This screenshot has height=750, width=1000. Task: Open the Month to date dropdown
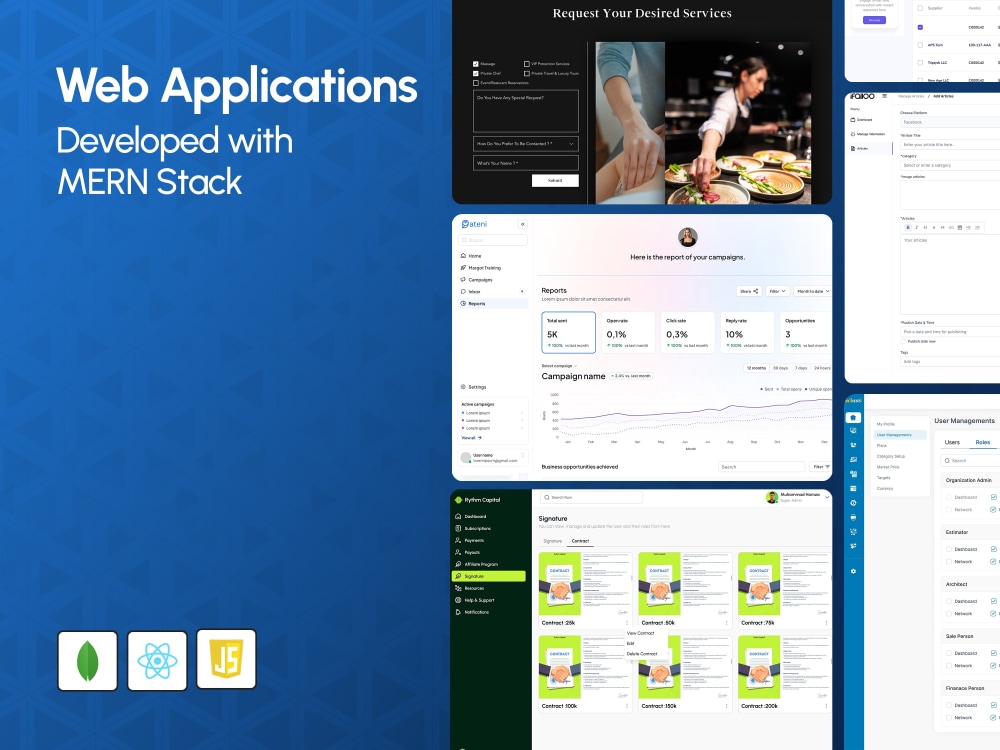pos(812,291)
